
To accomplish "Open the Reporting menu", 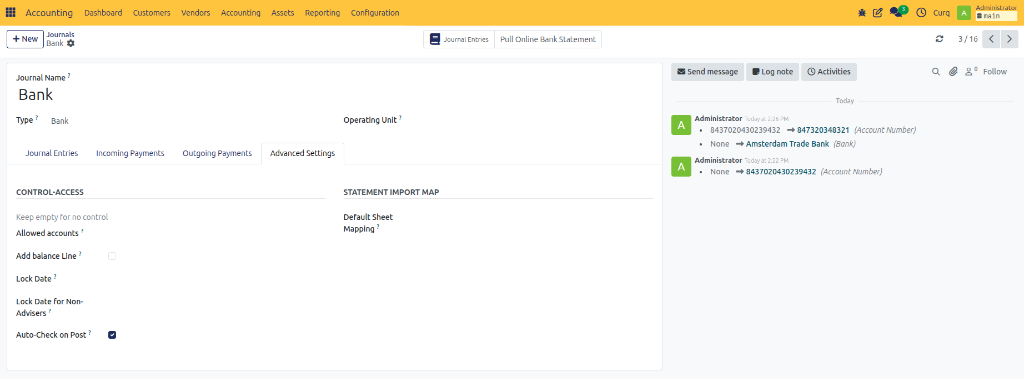I will 323,12.
